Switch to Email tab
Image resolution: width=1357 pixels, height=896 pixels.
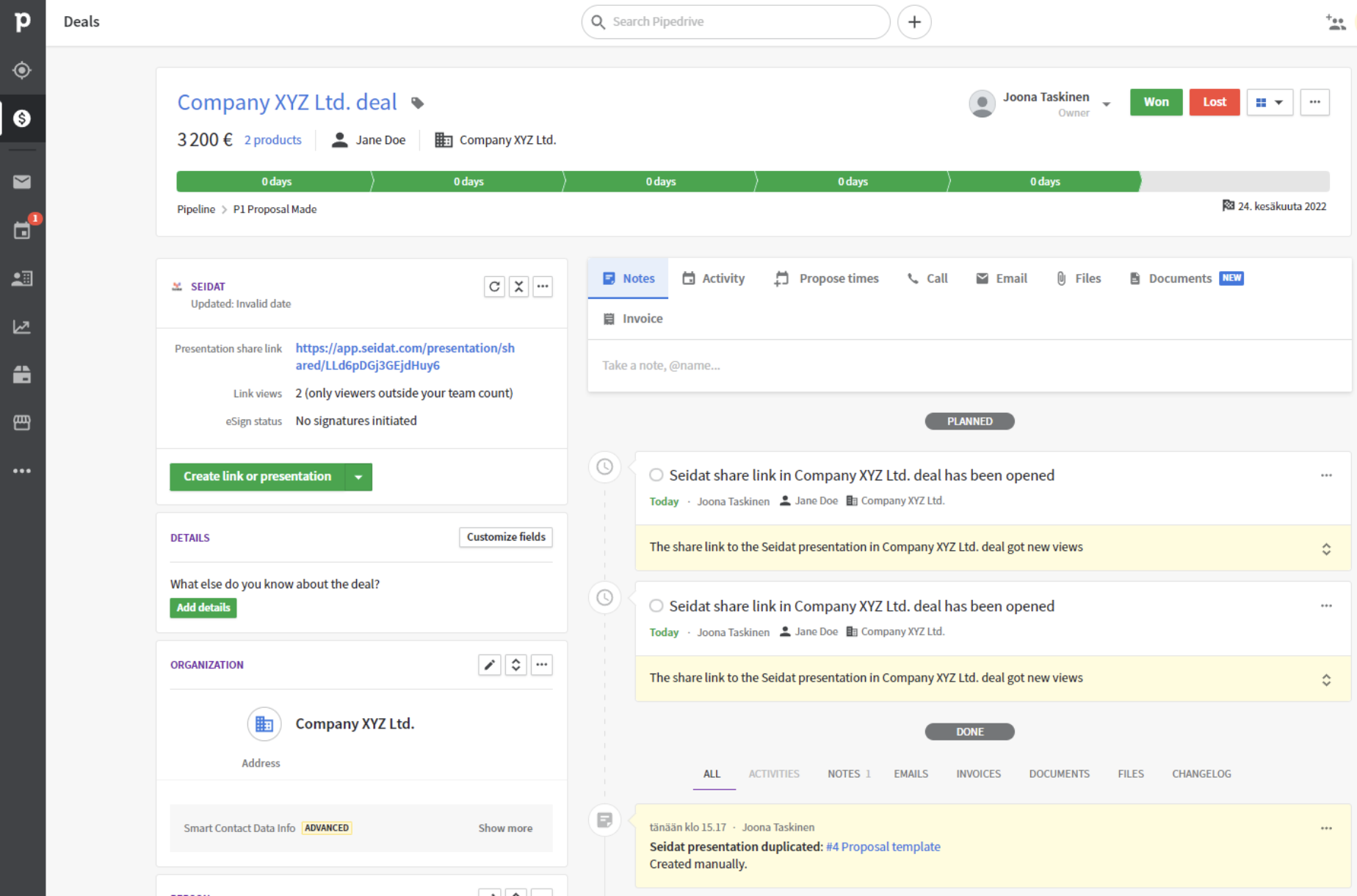[1002, 278]
